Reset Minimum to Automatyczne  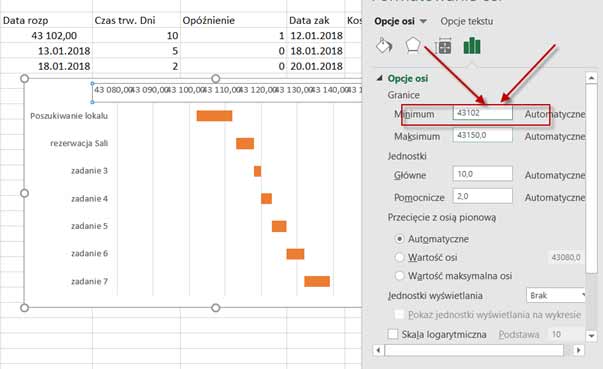[555, 114]
